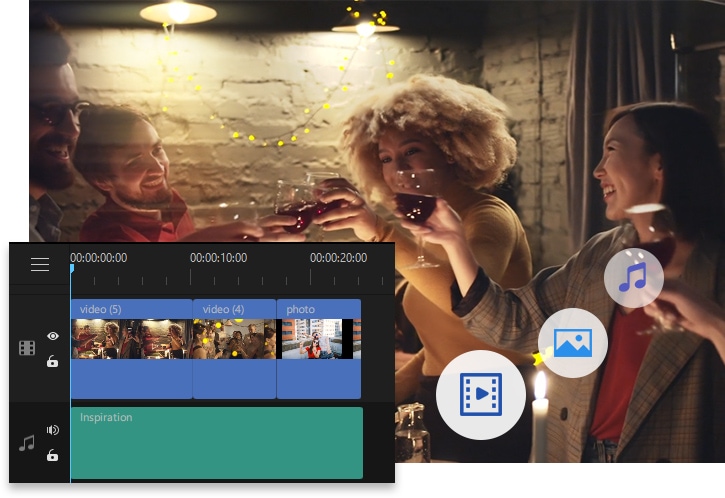Click the audio track music note icon
The image size is (725, 498).
[27, 443]
